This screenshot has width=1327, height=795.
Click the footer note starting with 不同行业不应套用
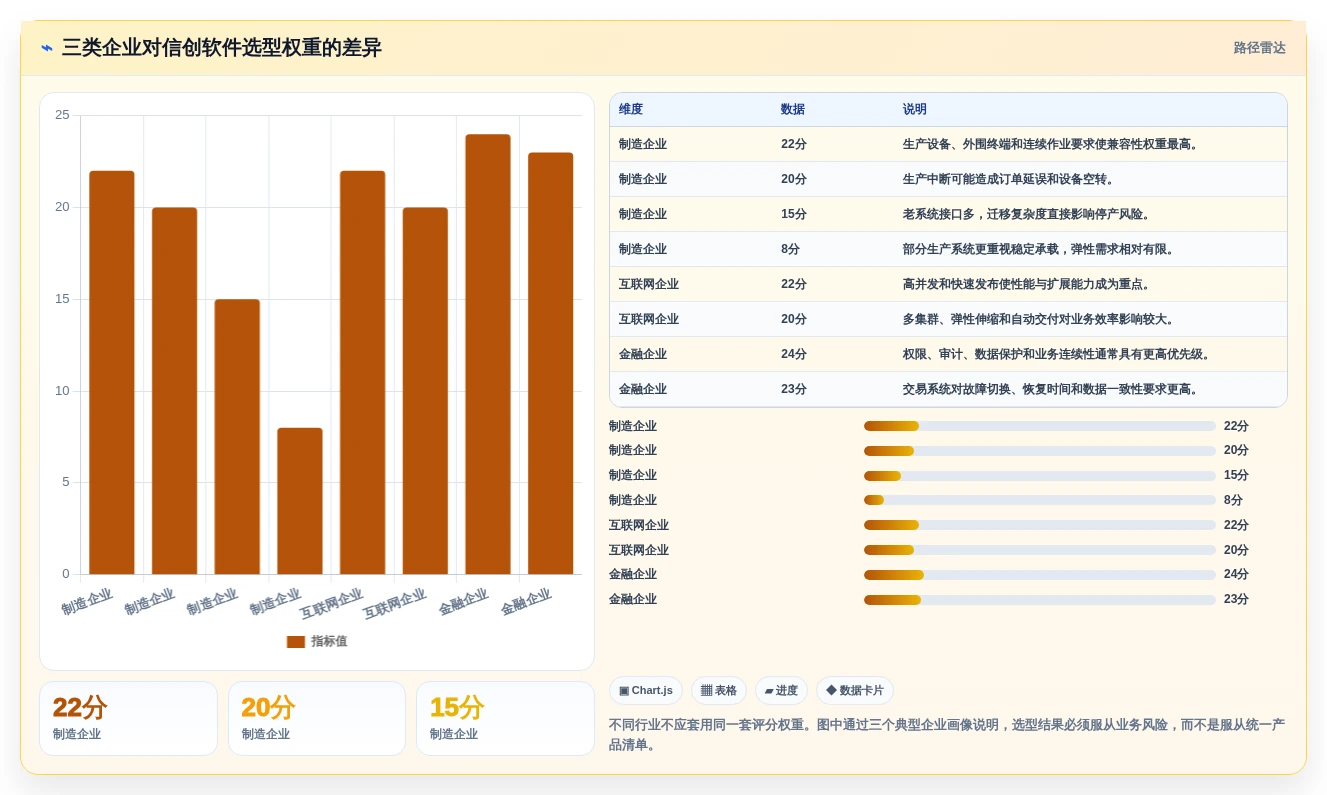947,735
